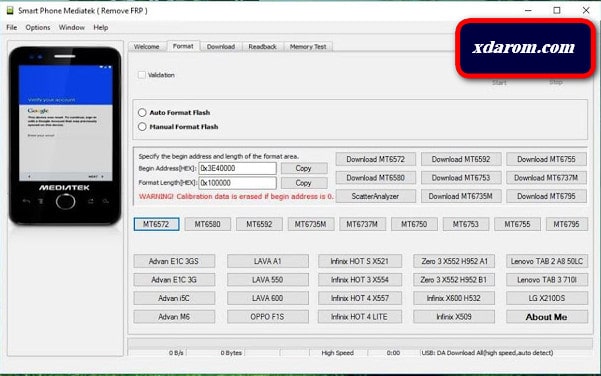This screenshot has width=601, height=376.
Task: Select the MT6592 chipset button
Action: [259, 224]
